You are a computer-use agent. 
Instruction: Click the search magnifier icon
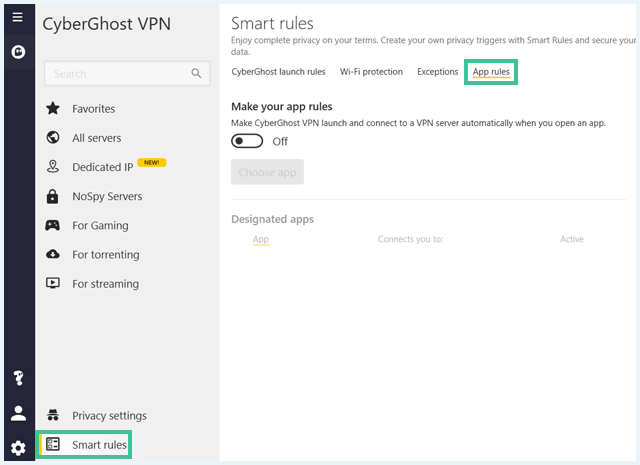[196, 73]
